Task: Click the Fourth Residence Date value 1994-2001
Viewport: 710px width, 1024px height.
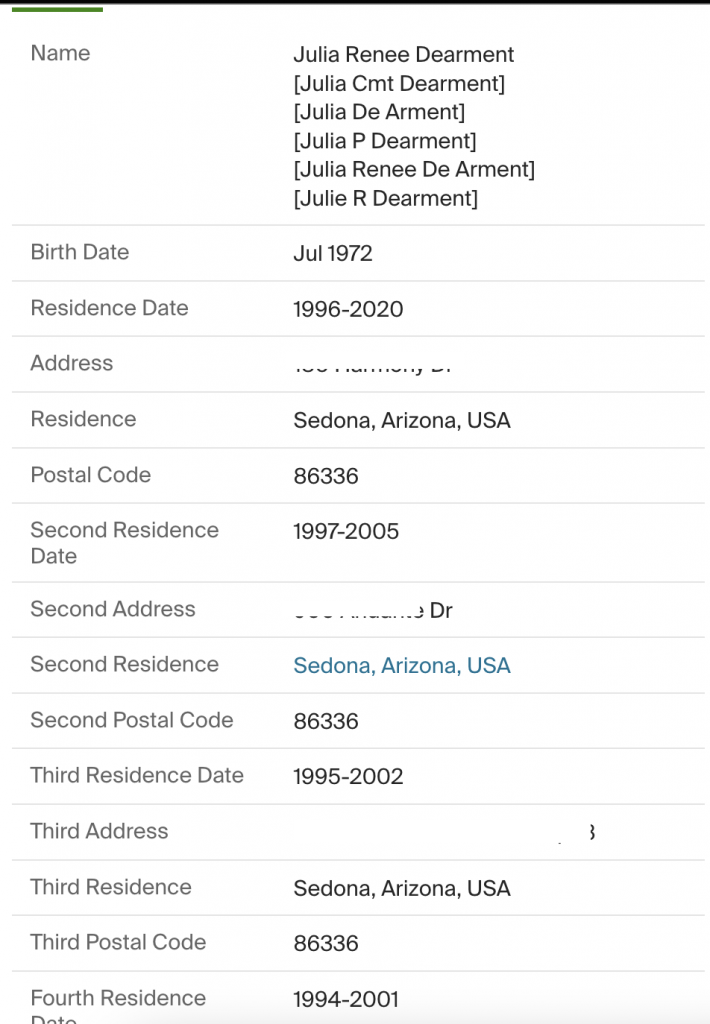Action: (x=345, y=999)
